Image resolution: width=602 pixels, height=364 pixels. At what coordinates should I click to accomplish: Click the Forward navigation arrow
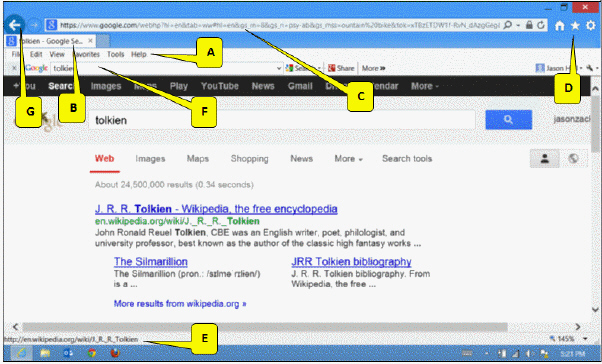[x=35, y=25]
